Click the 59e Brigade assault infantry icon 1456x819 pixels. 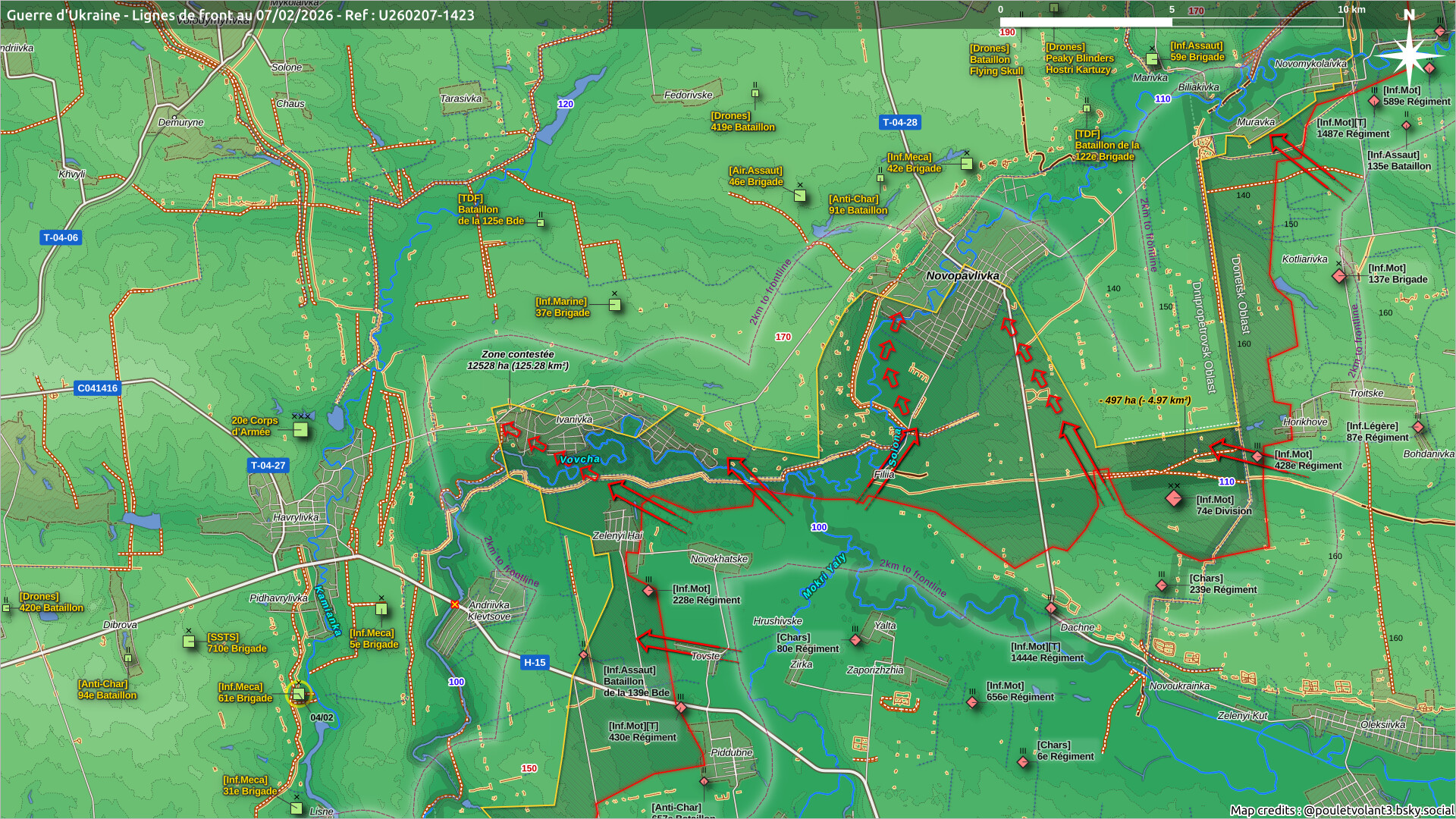(1152, 59)
